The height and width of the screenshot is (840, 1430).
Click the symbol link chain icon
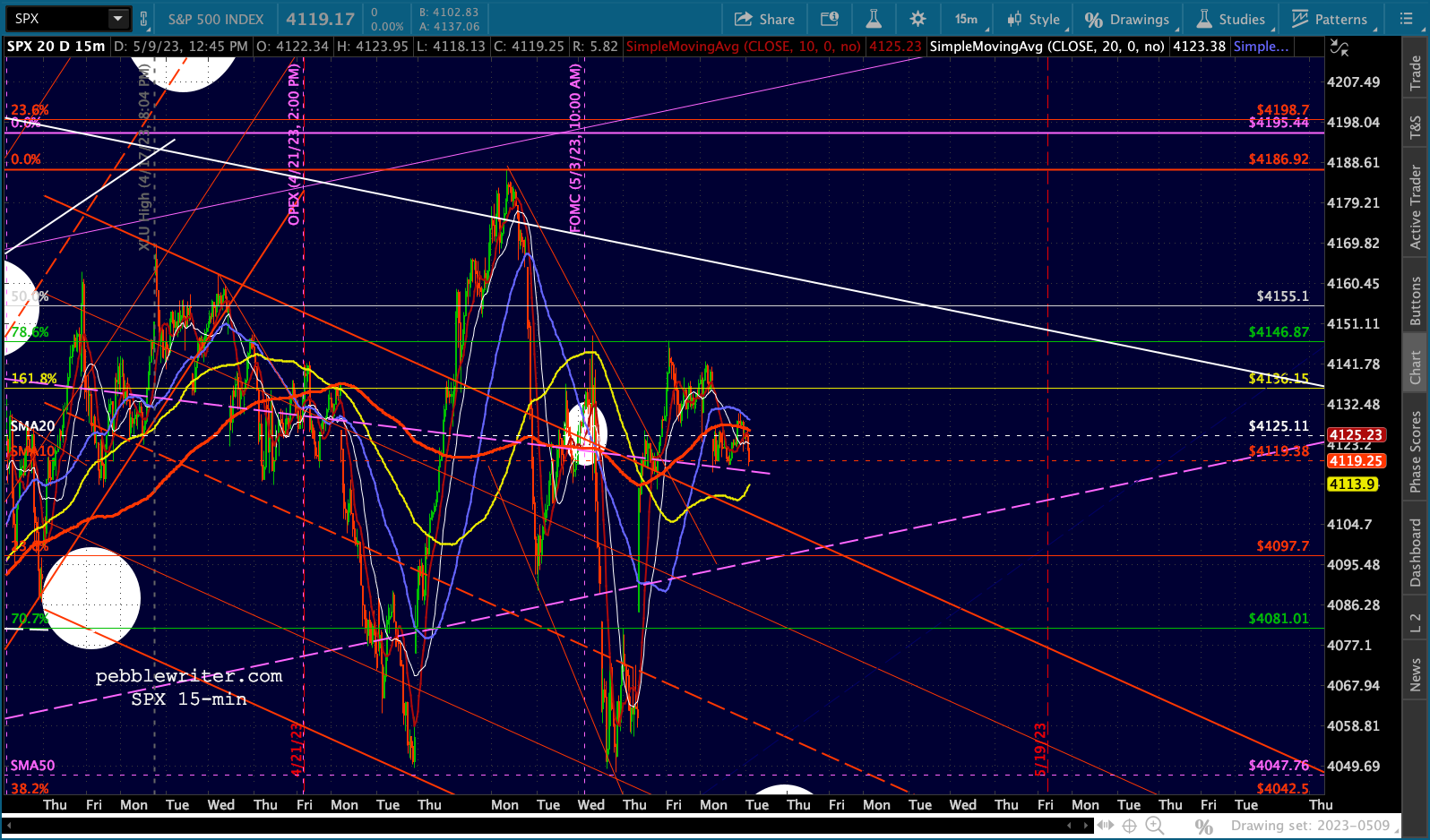point(143,19)
